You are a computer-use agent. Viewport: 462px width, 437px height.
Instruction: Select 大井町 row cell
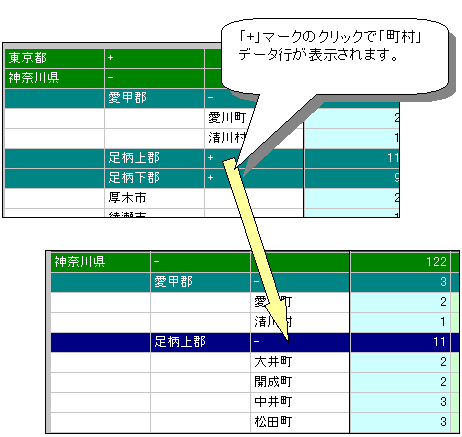pos(300,362)
